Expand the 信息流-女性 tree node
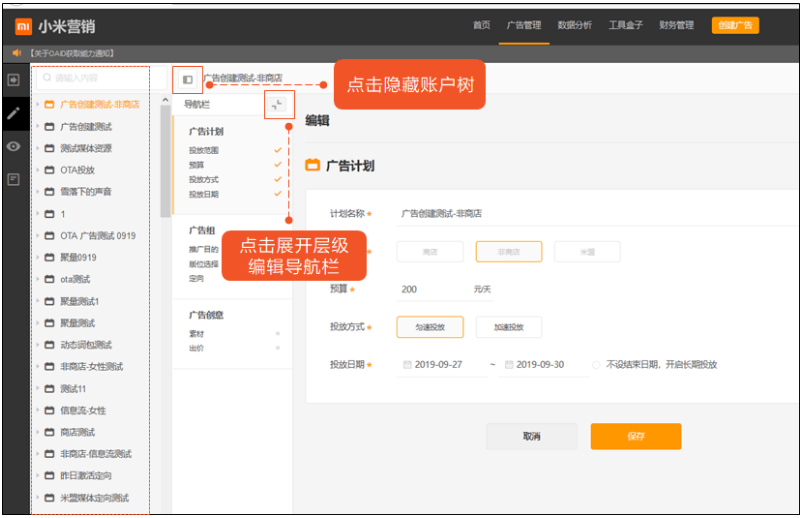The width and height of the screenshot is (800, 518). (x=38, y=410)
